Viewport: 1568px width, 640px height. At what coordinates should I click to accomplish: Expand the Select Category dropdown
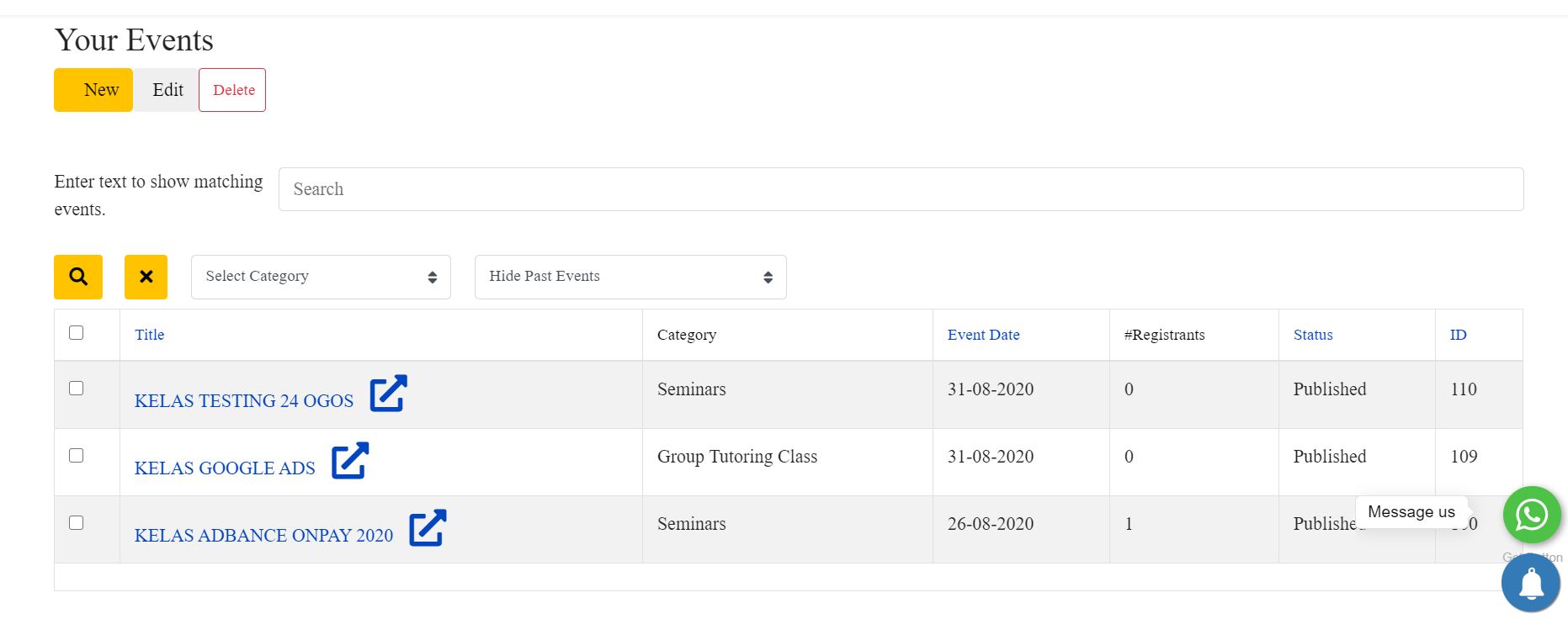[x=321, y=277]
